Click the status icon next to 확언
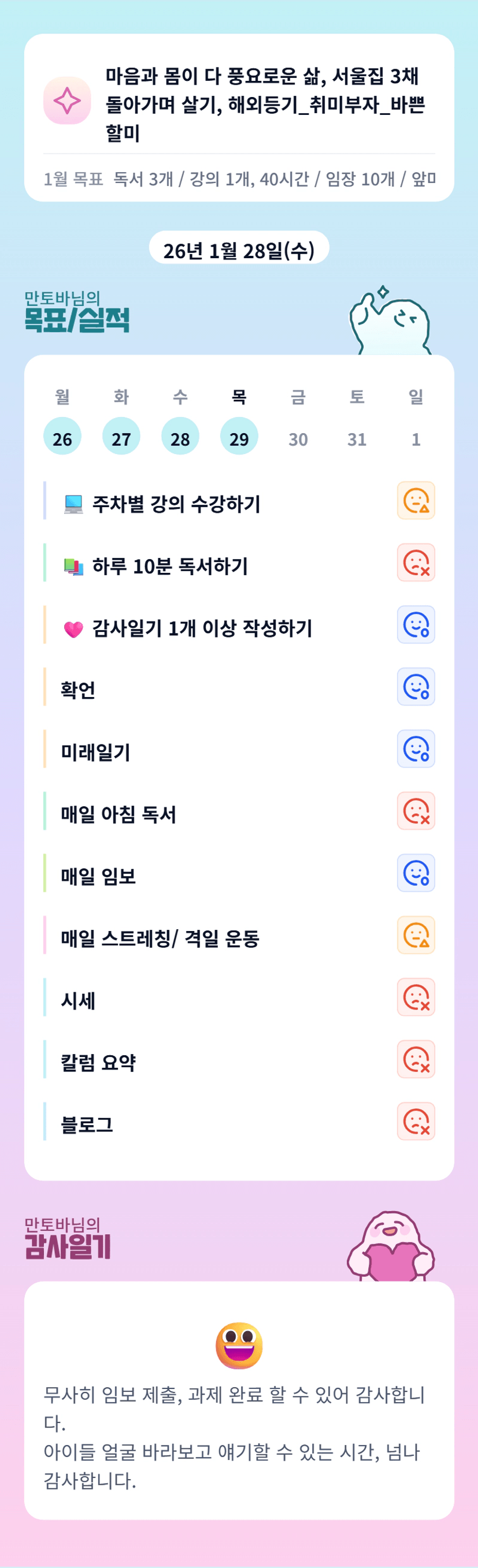Screen dimensions: 478x1568 pyautogui.click(x=416, y=687)
